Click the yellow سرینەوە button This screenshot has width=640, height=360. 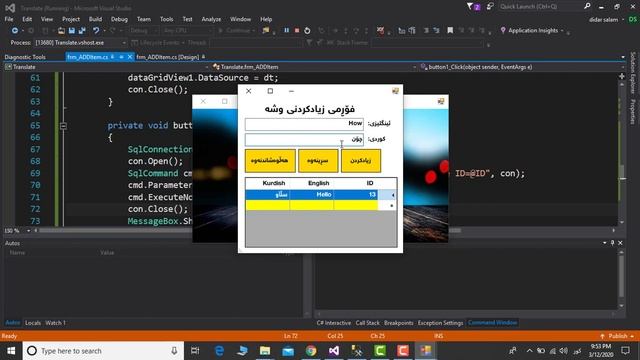pos(318,161)
